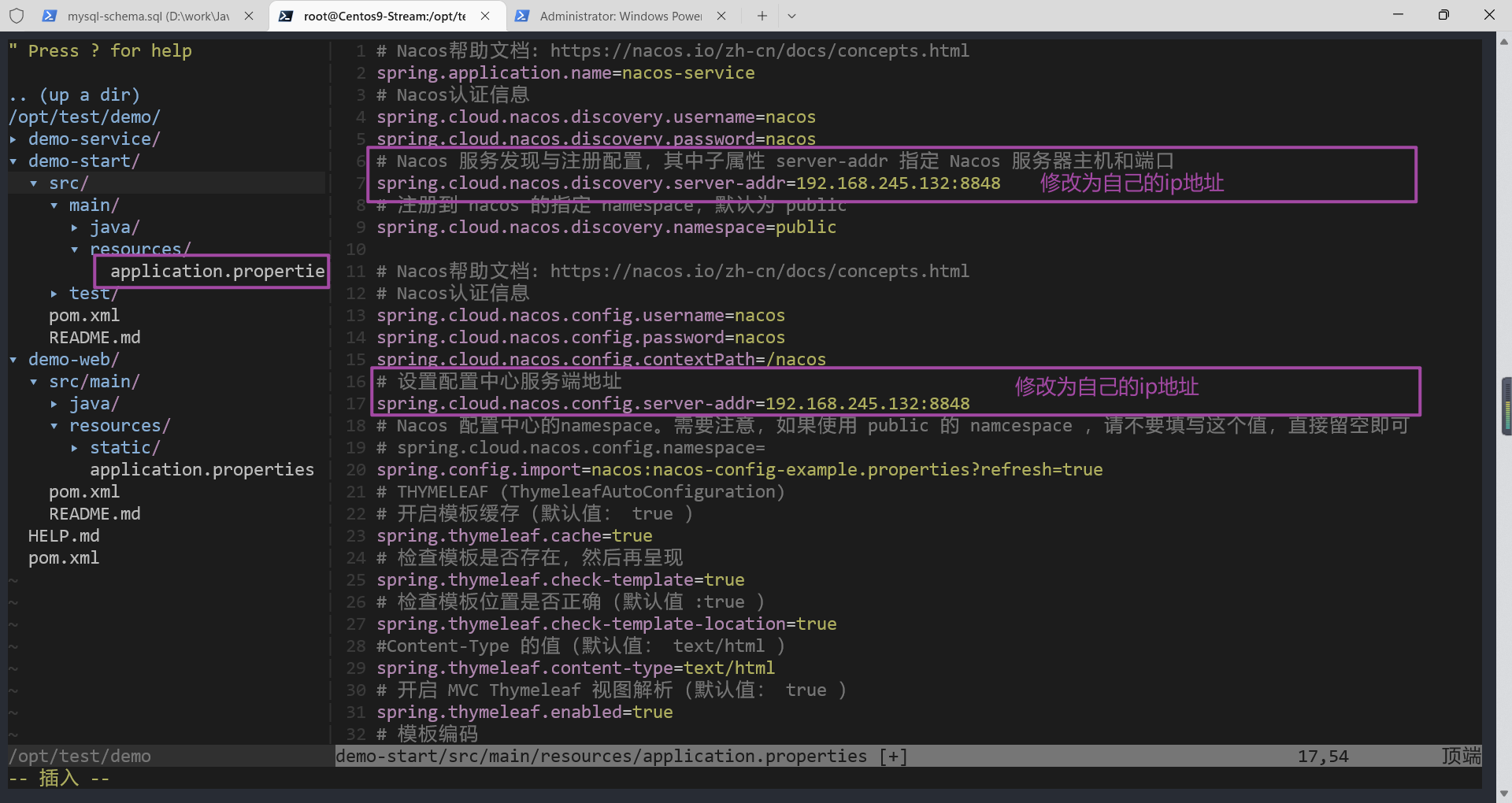Expand the static folder under demo-web resources
This screenshot has width=1512, height=803.
tap(124, 448)
